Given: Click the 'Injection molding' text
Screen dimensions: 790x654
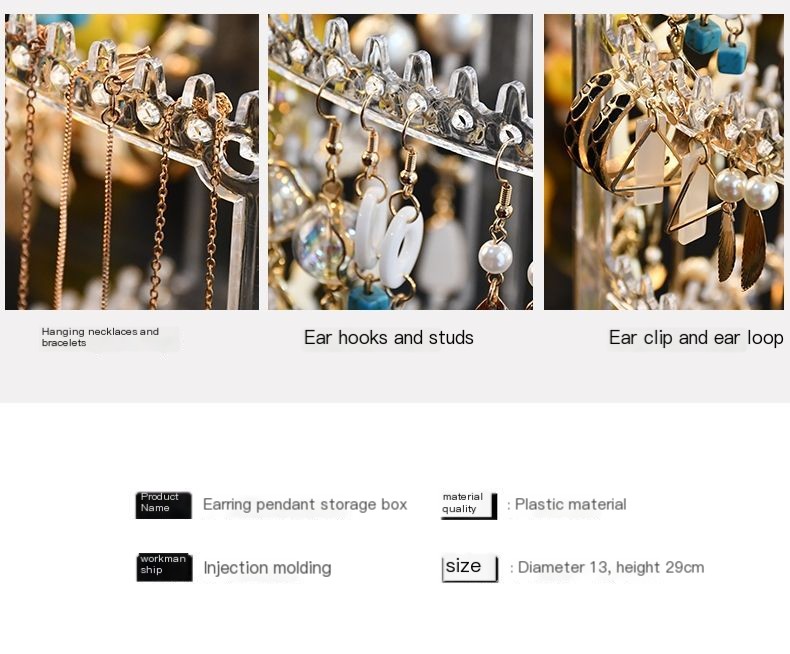Looking at the screenshot, I should click(x=268, y=568).
